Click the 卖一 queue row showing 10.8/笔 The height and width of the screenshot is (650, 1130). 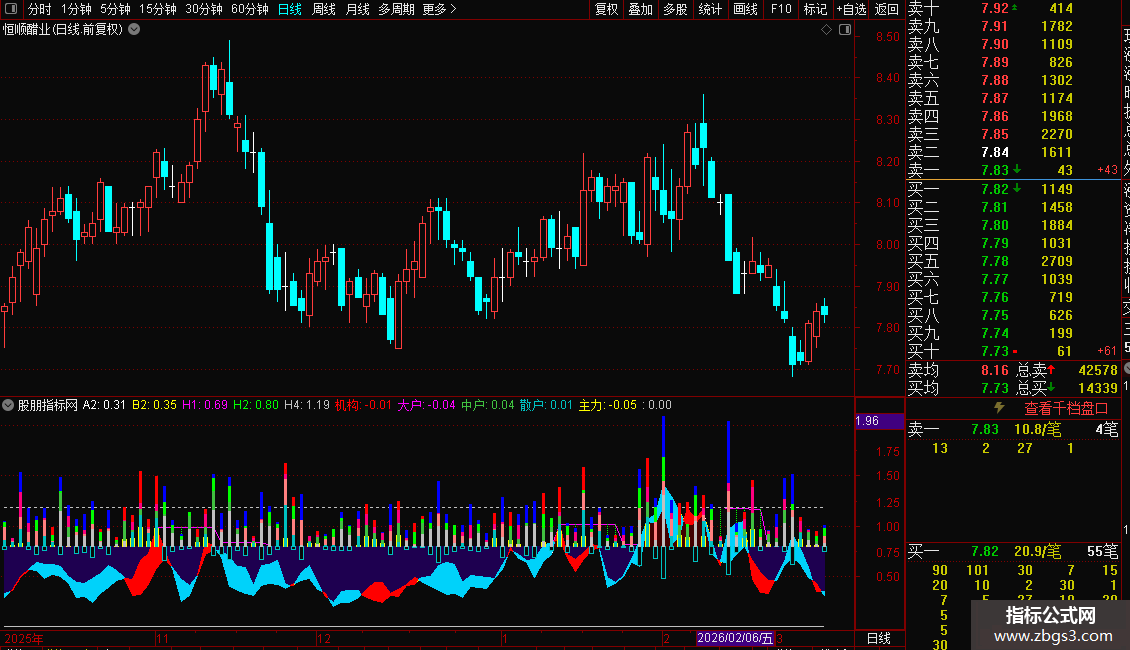click(x=1013, y=429)
